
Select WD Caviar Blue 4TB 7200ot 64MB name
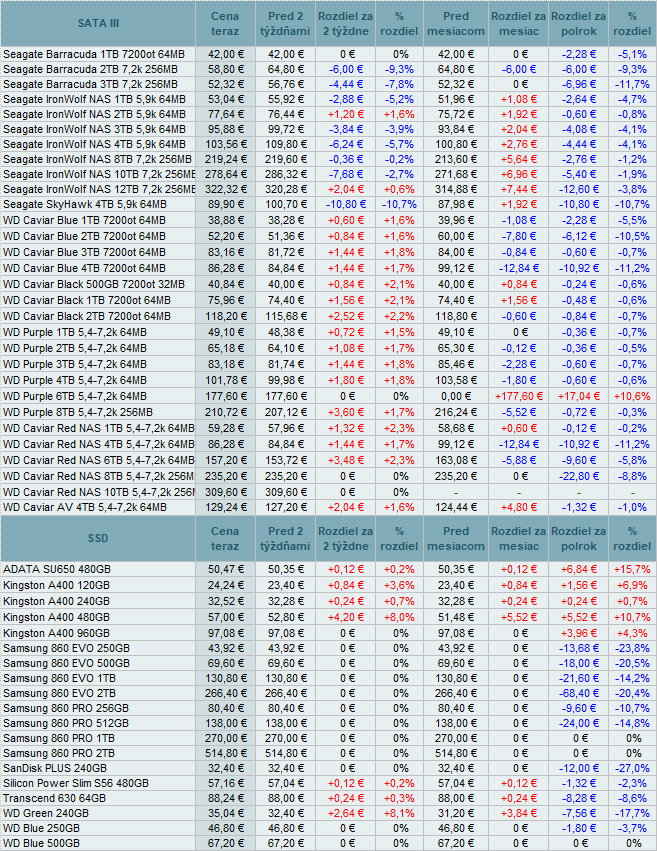(x=84, y=269)
